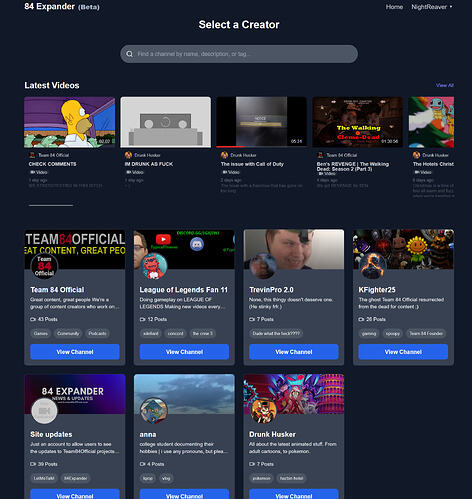Viewport: 472px width, 499px height.
Task: Focus the Find a channel search field
Action: tap(239, 54)
